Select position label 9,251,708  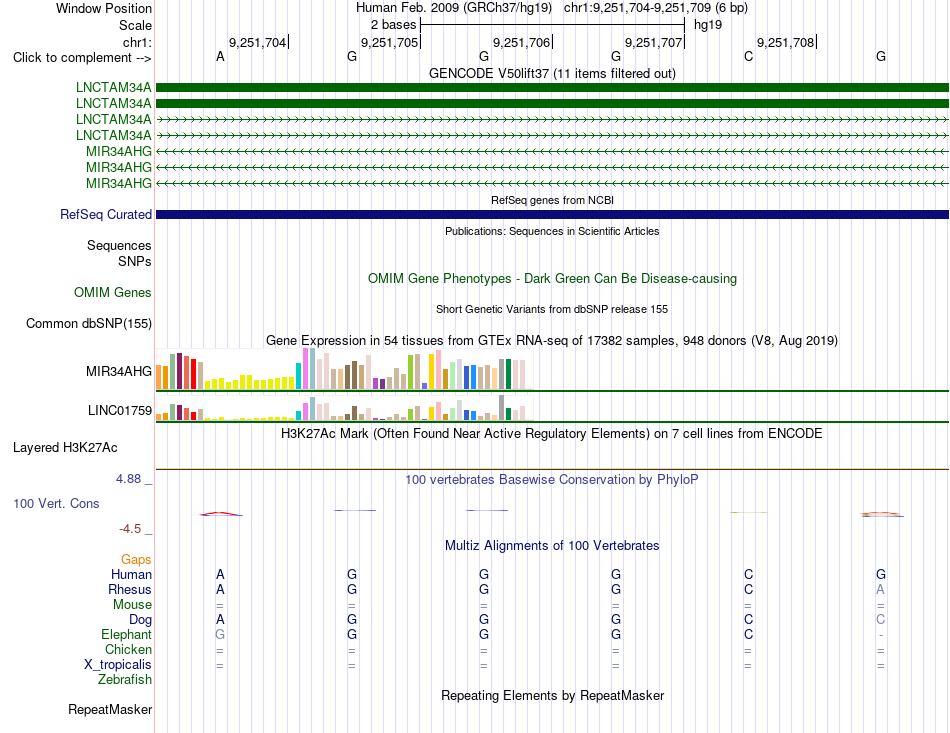click(786, 42)
